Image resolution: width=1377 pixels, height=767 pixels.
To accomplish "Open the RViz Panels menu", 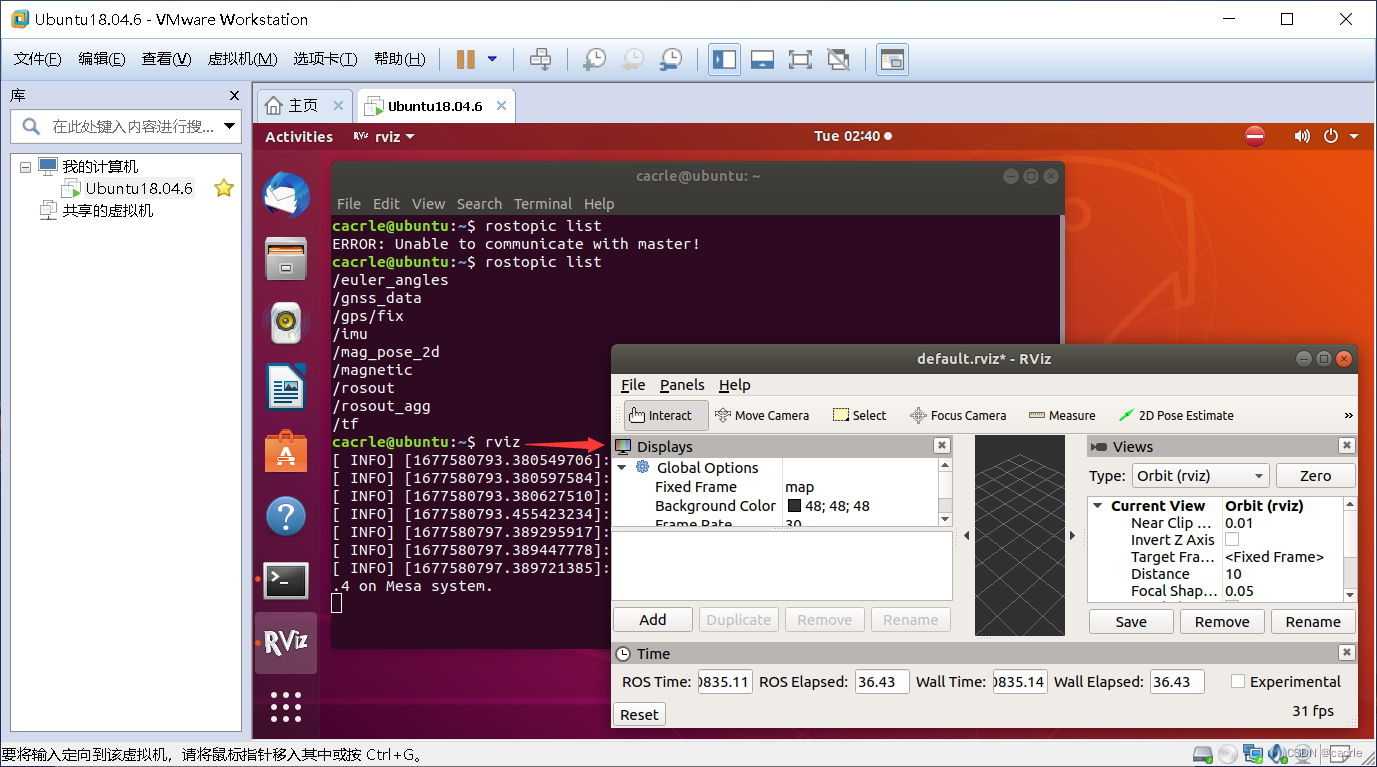I will coord(682,385).
